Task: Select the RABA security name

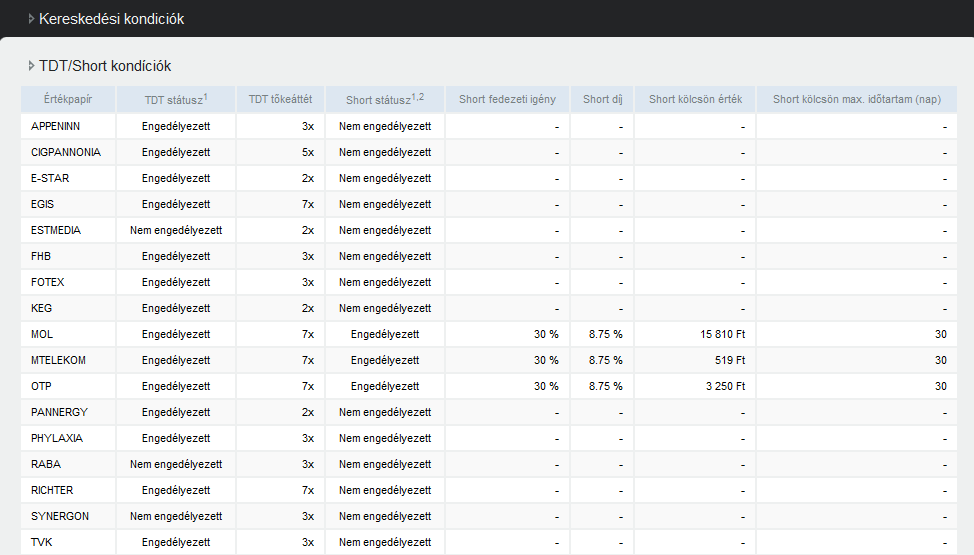Action: pyautogui.click(x=46, y=465)
